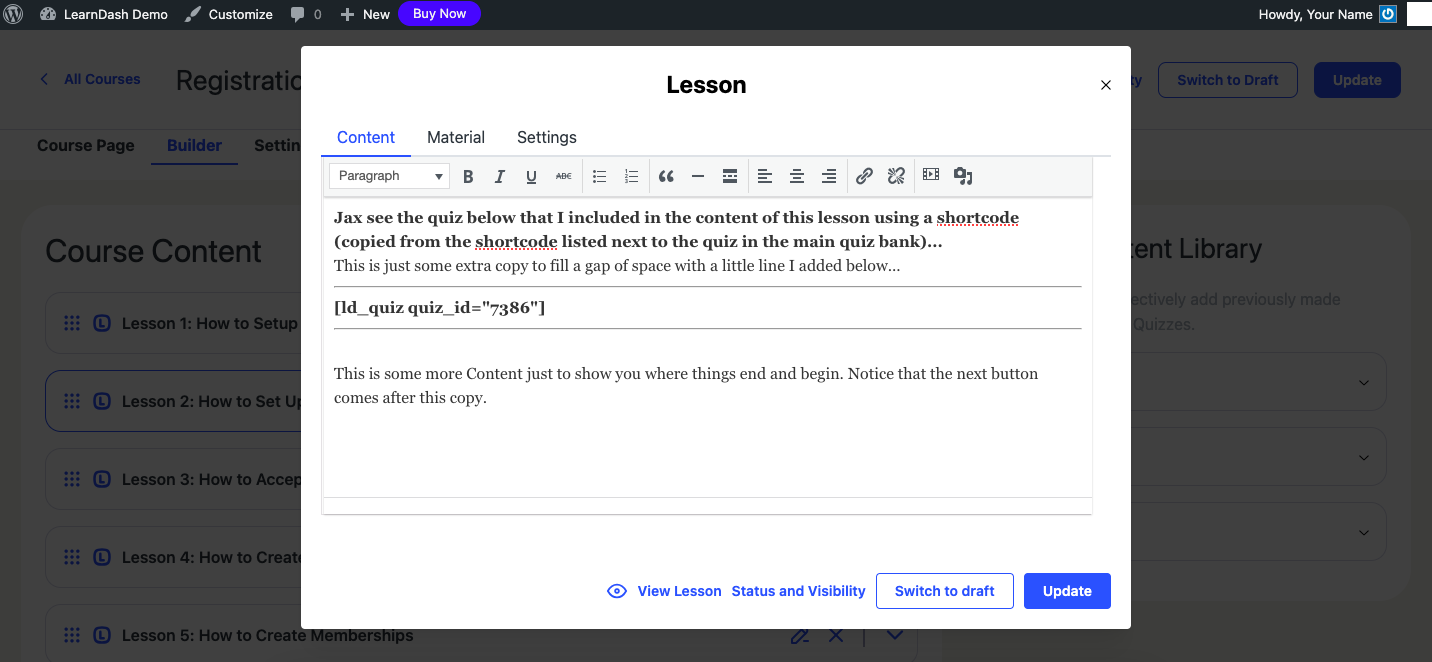Open the Settings tab in the Lesson dialog
This screenshot has height=662, width=1432.
coord(546,138)
